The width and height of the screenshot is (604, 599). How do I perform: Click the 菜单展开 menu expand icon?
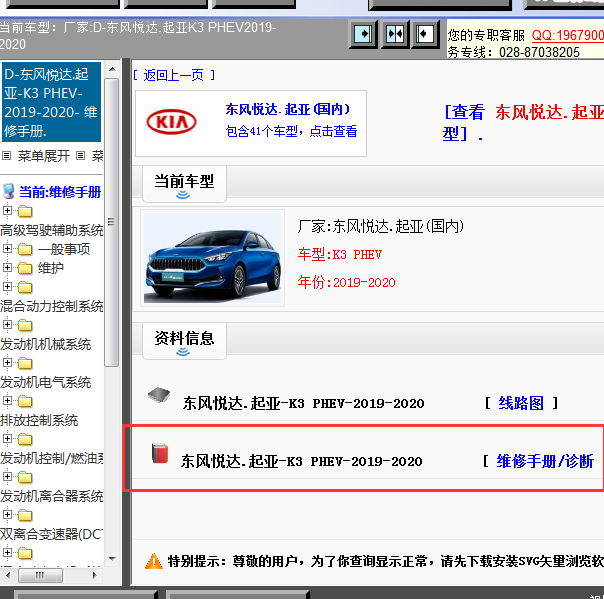(6, 156)
